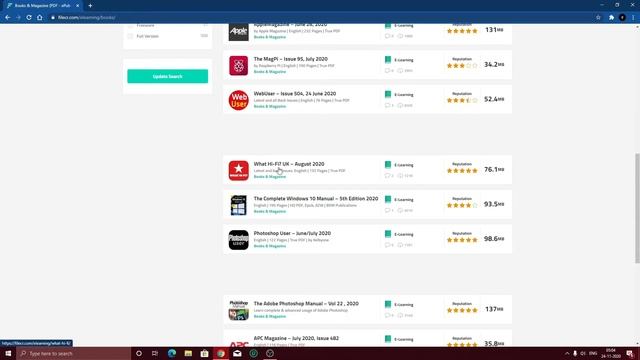Viewport: 640px width, 360px height.
Task: Click the taskbar search box
Action: point(73,353)
